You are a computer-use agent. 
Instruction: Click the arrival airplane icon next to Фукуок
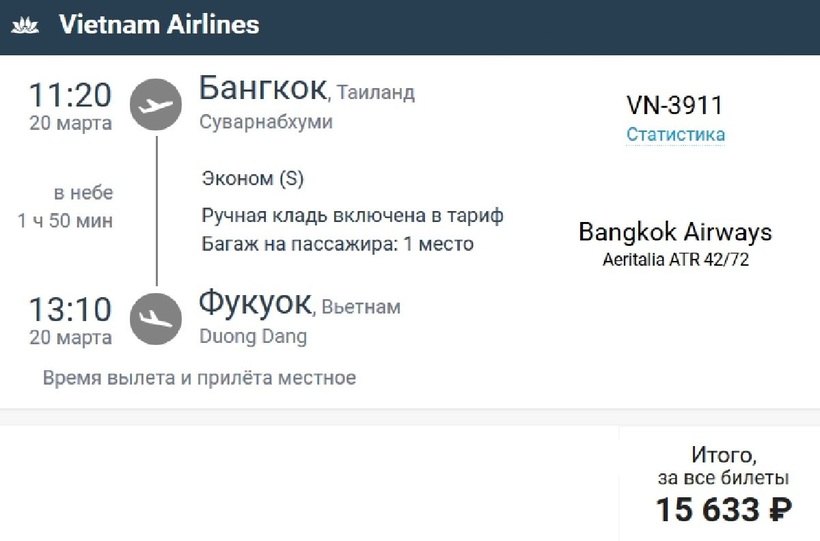[156, 319]
